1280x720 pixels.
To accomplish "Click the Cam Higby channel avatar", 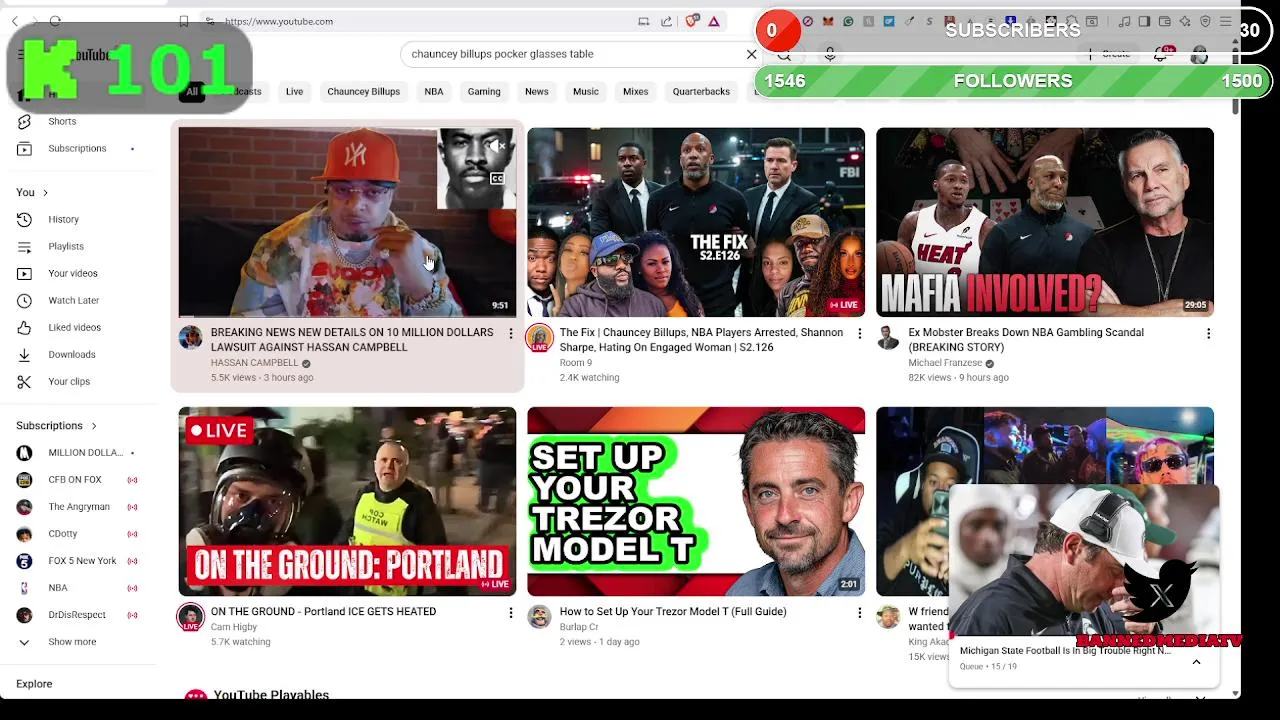I will (190, 617).
